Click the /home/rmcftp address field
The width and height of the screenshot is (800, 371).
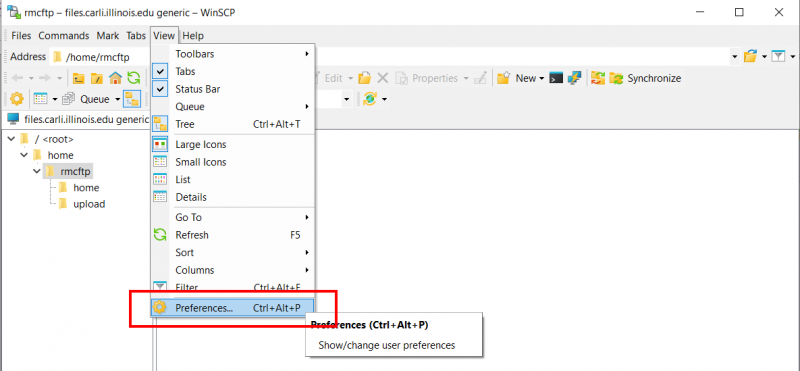[x=390, y=57]
